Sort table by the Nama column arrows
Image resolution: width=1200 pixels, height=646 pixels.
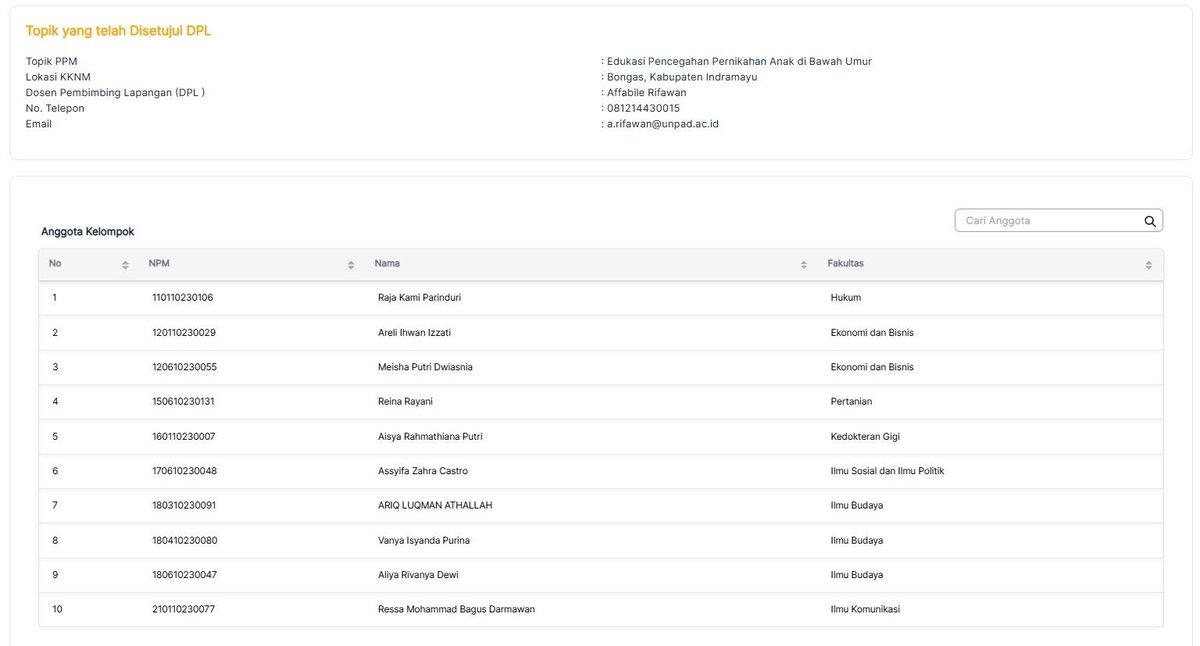(x=804, y=265)
